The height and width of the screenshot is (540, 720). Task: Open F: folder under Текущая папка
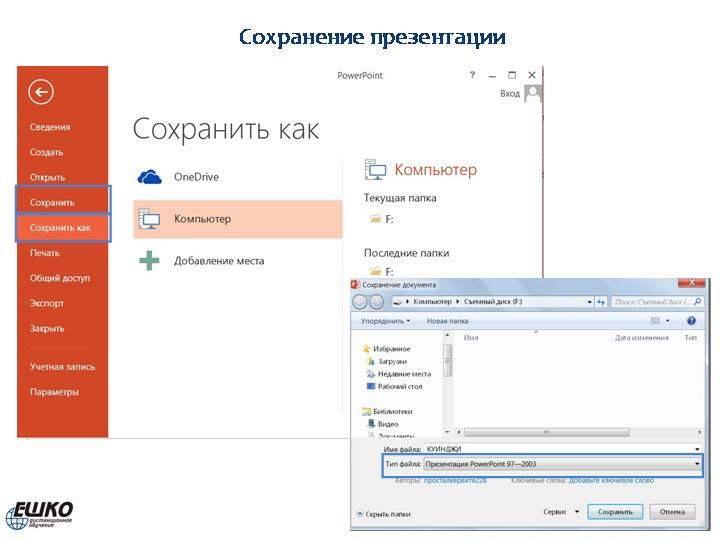[382, 219]
